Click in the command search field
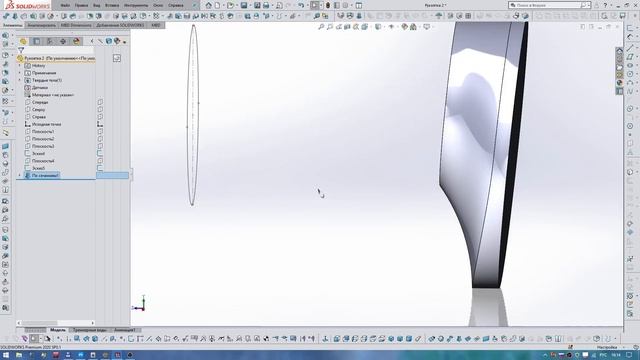This screenshot has width=640, height=360. [x=548, y=5]
